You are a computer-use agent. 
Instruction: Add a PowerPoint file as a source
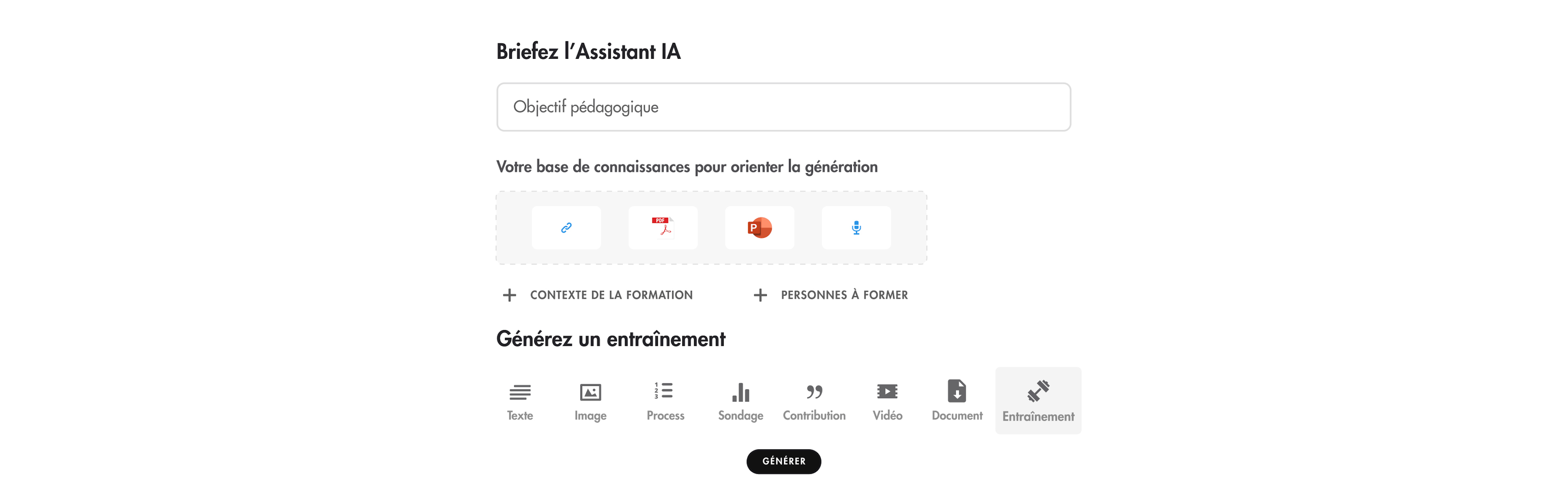[759, 228]
